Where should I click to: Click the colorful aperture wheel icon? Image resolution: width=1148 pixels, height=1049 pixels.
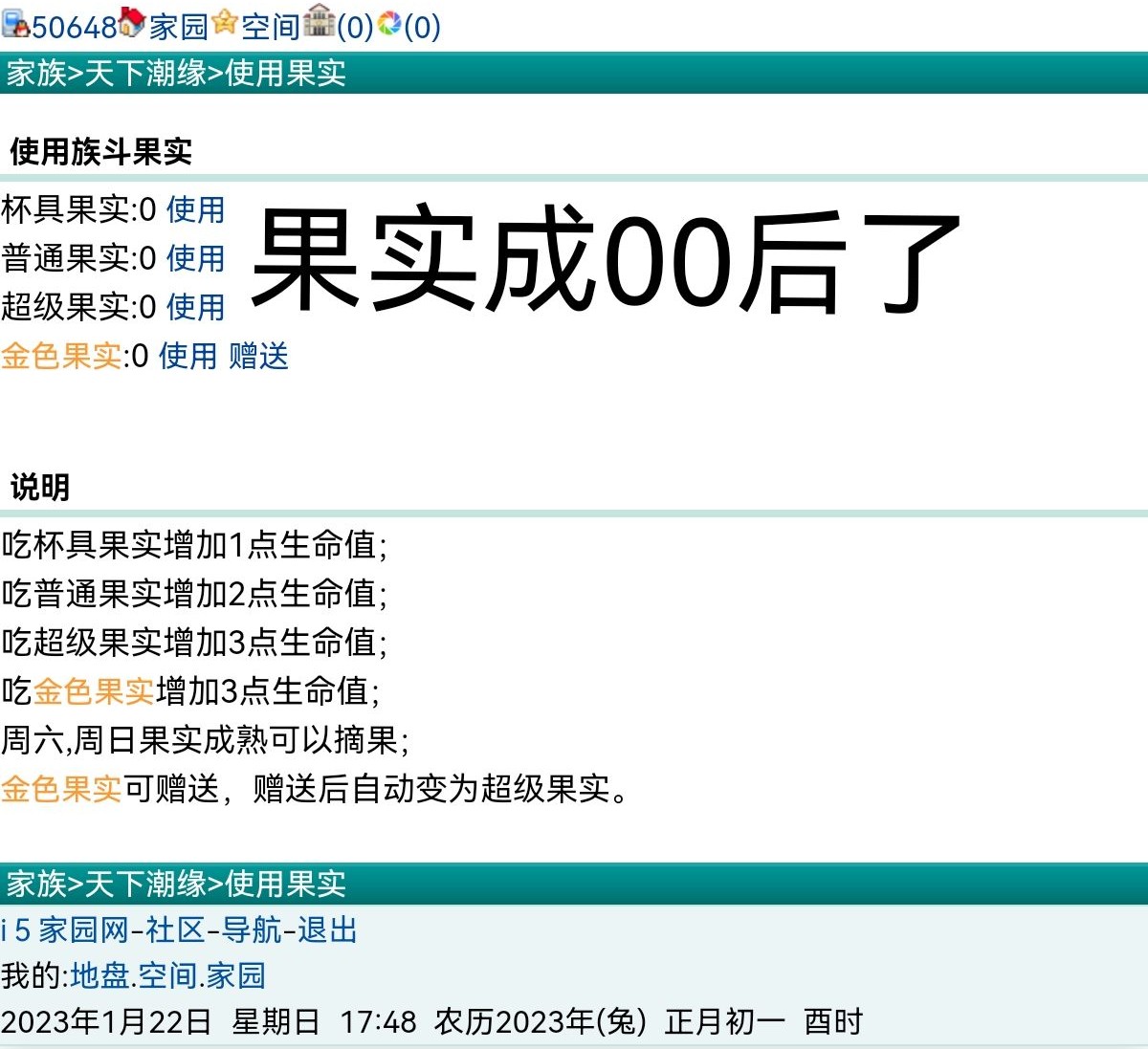click(x=389, y=23)
